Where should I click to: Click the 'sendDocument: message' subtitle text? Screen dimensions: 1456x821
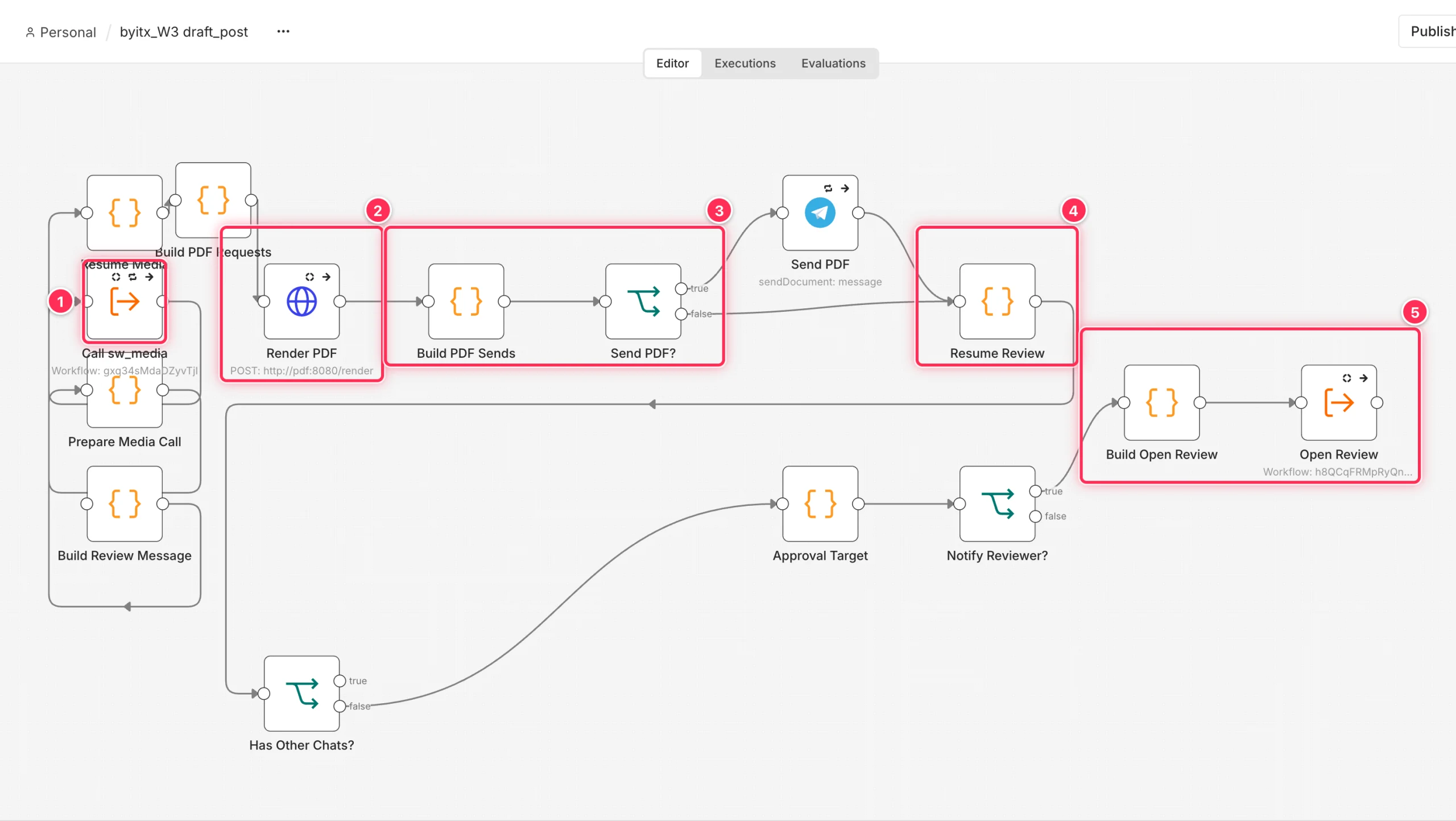click(x=820, y=282)
